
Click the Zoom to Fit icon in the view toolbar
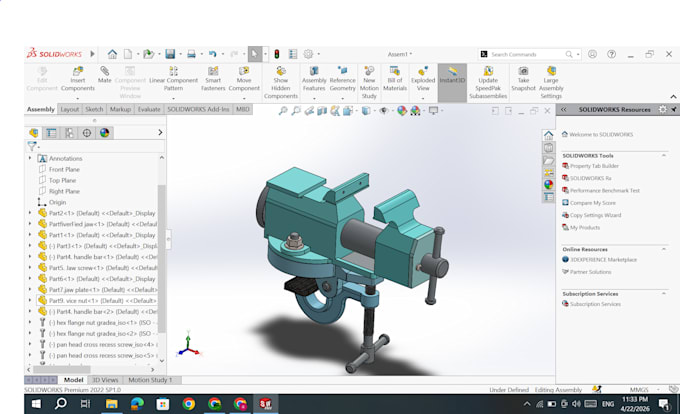[283, 111]
